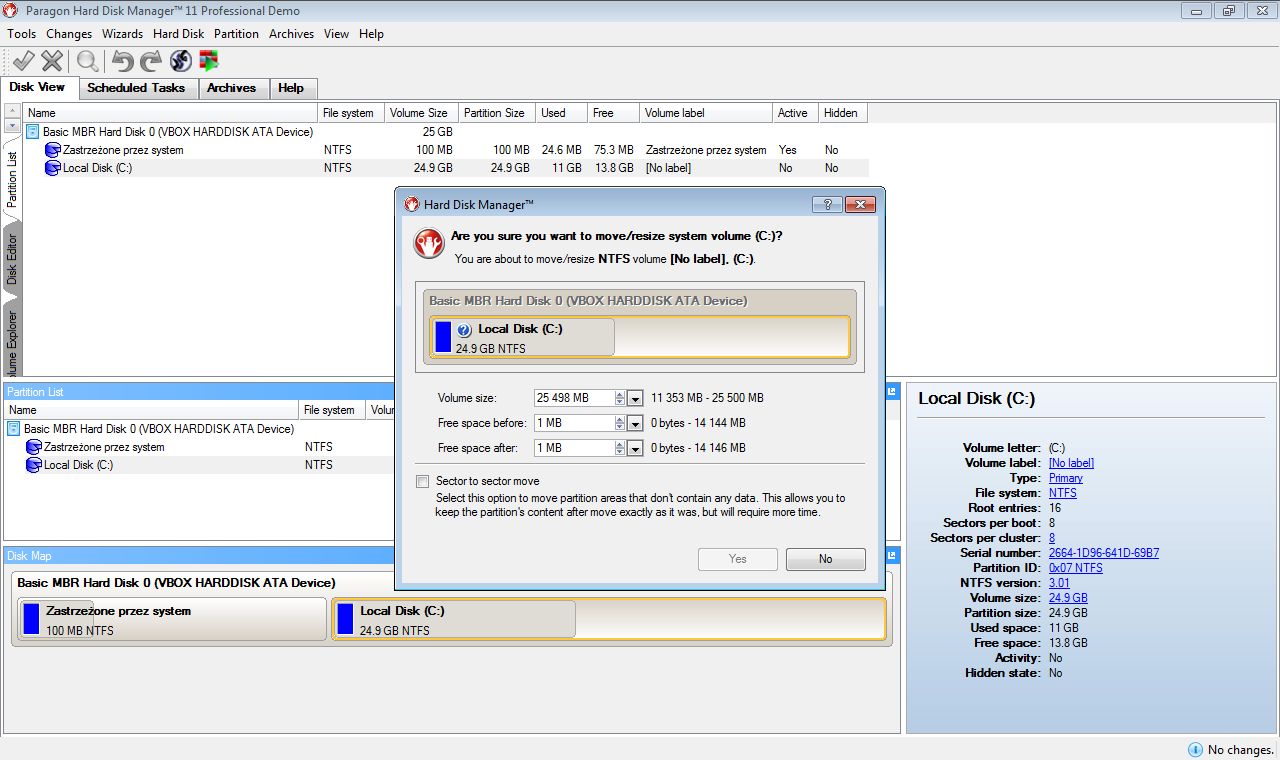Click the Local Disk (C:) block inside dialog
1280x760 pixels.
(x=640, y=337)
